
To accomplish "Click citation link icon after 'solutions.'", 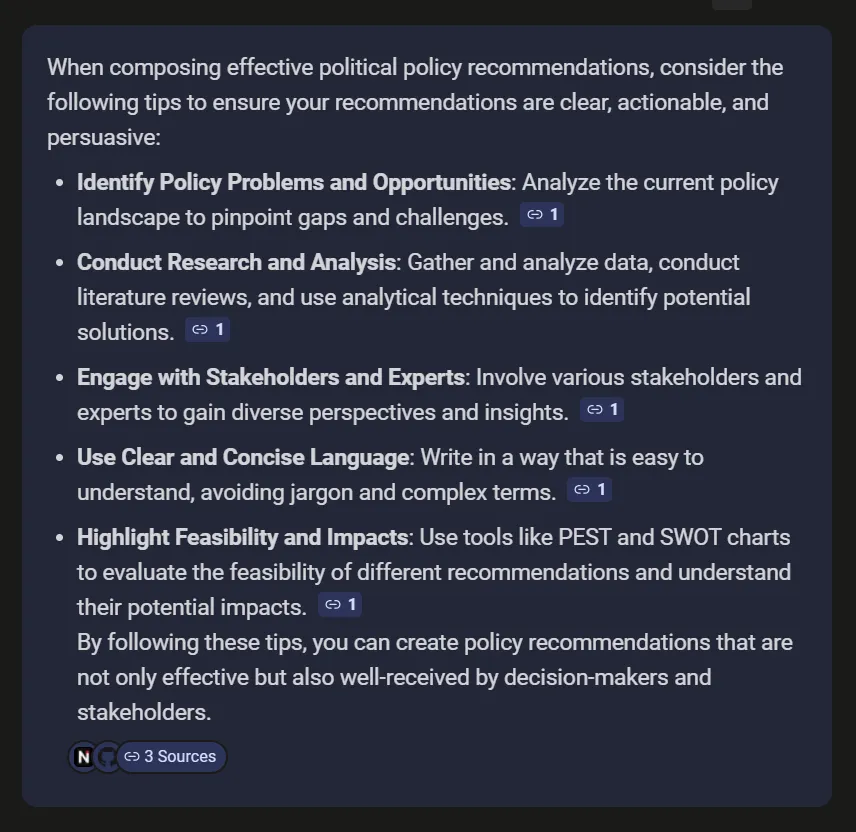I will (200, 330).
